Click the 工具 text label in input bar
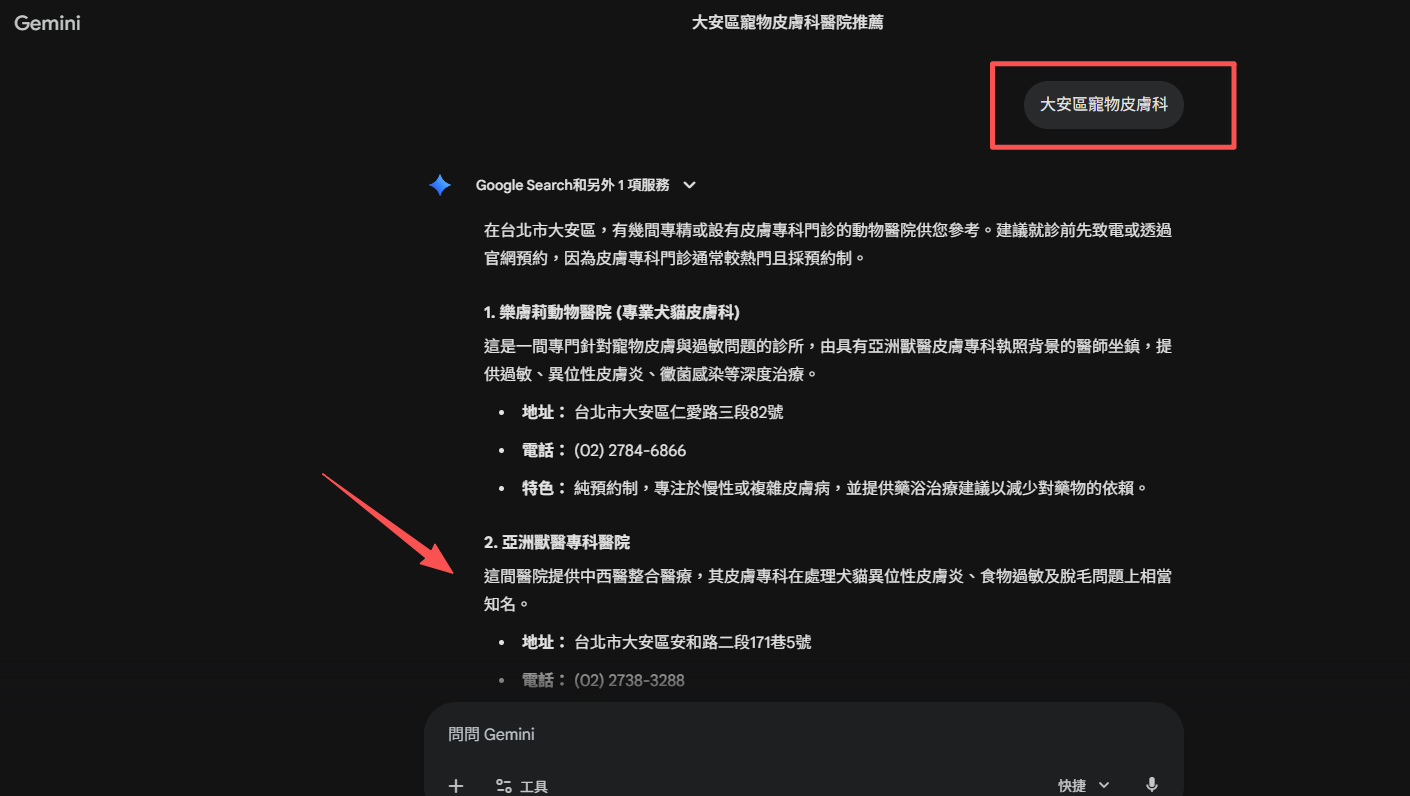The width and height of the screenshot is (1410, 796). pos(534,787)
